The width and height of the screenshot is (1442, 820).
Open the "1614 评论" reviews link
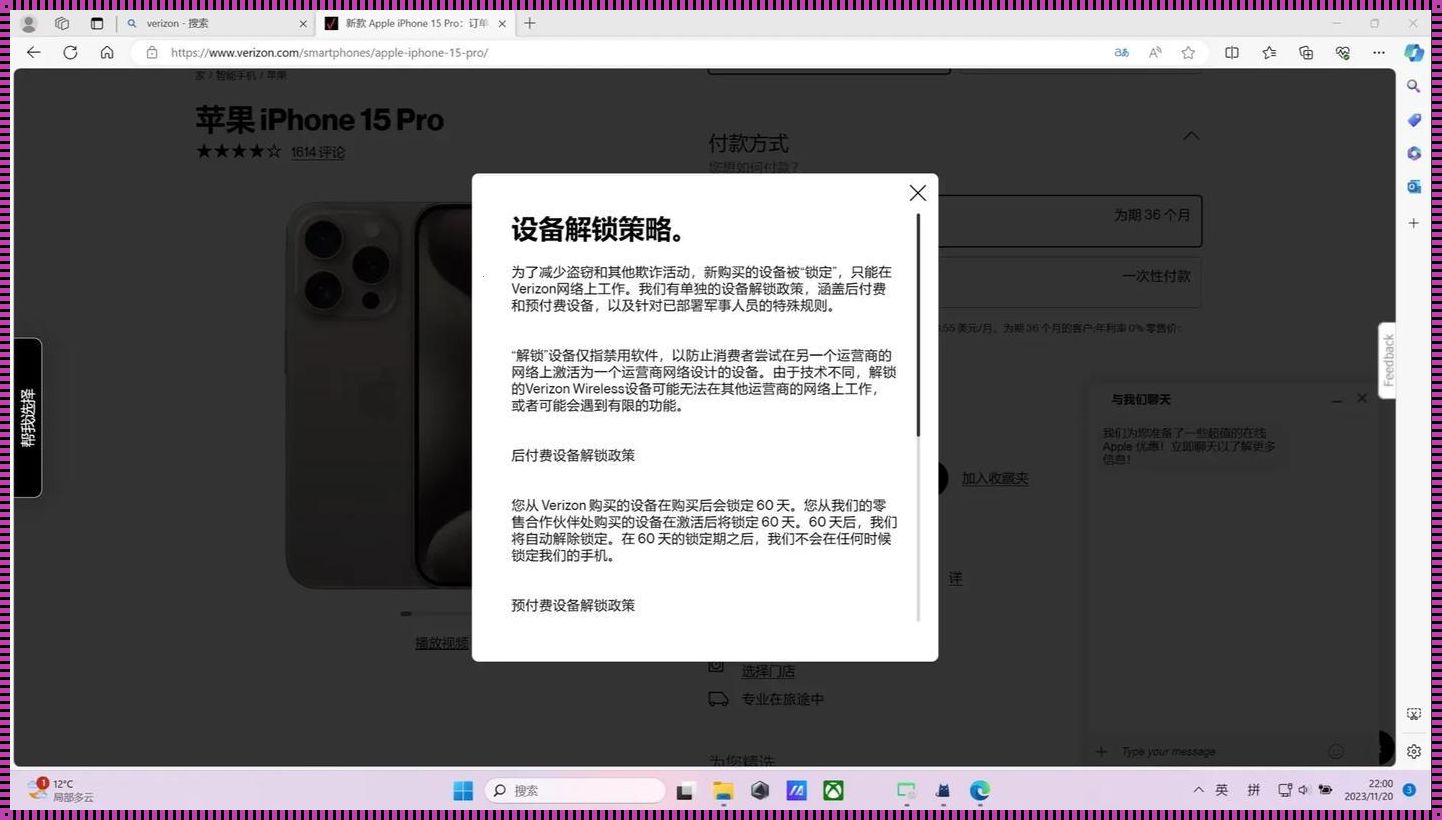click(x=318, y=152)
